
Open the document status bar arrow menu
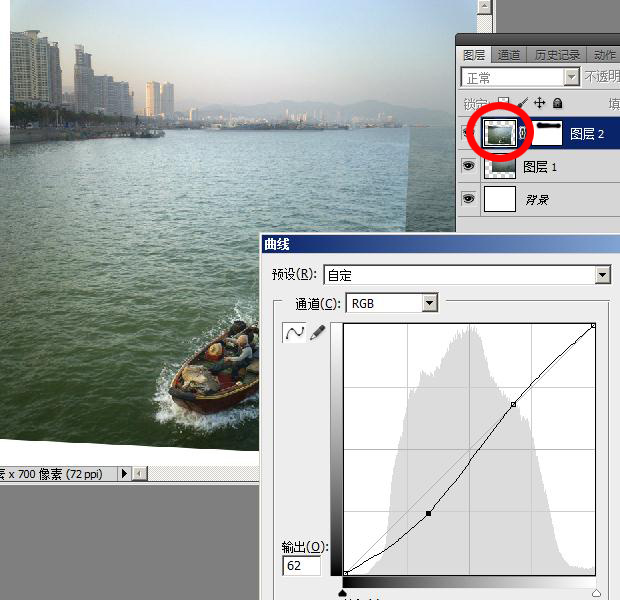click(124, 473)
